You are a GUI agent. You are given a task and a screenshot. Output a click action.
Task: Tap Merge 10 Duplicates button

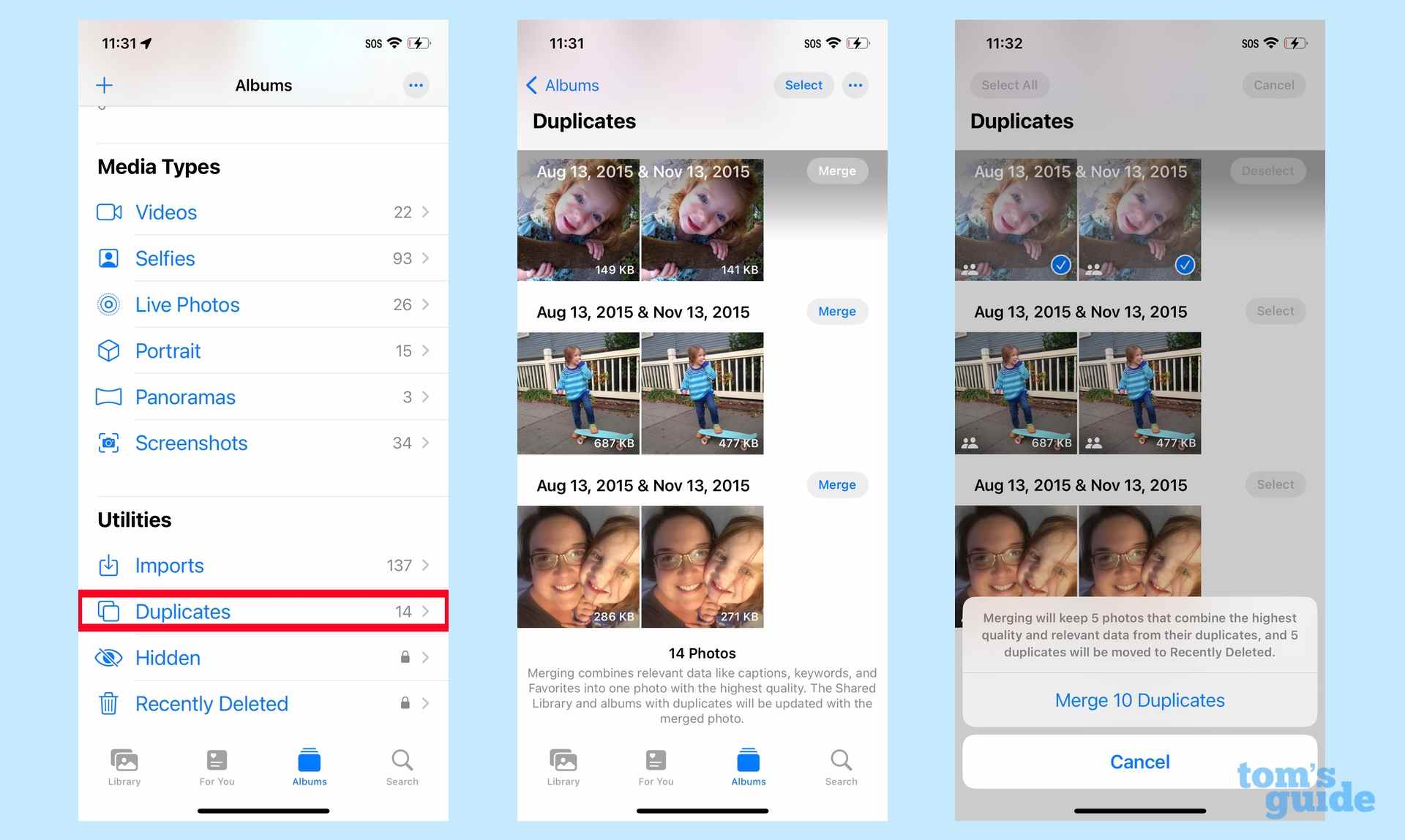[x=1140, y=700]
